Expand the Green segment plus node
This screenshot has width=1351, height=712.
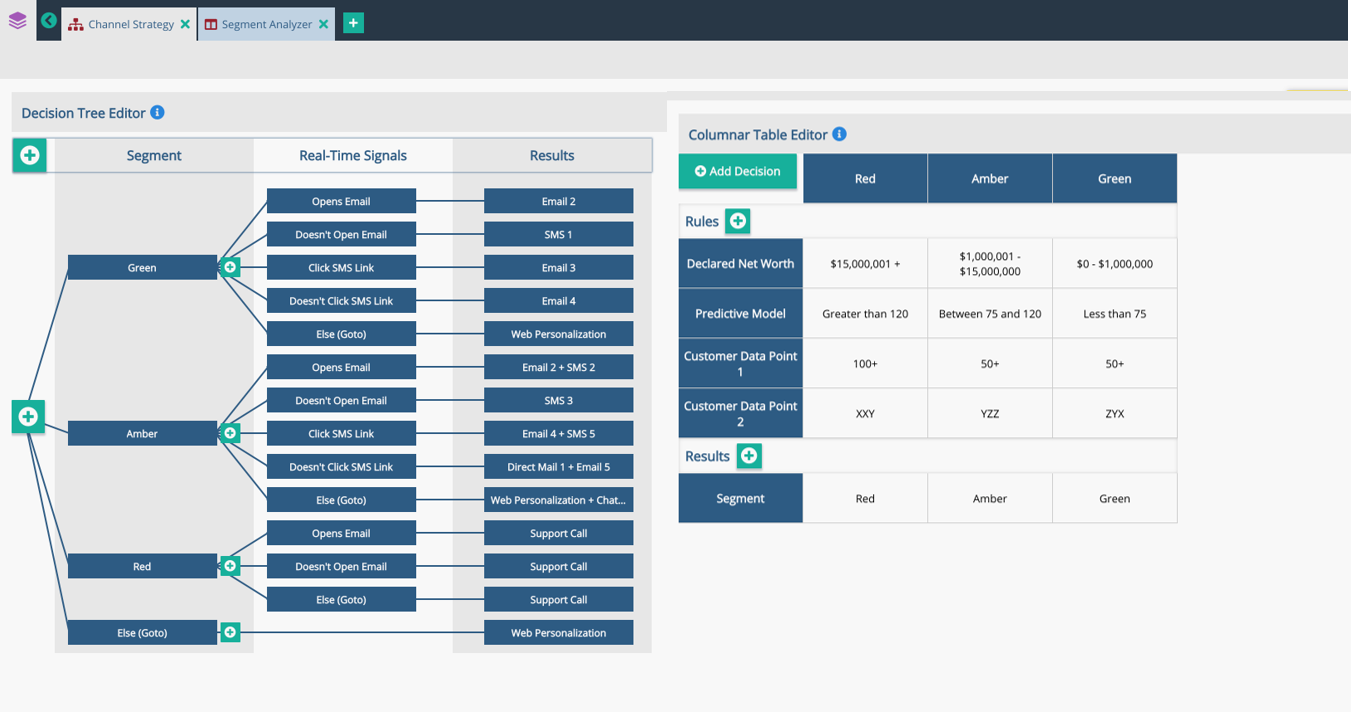(230, 268)
